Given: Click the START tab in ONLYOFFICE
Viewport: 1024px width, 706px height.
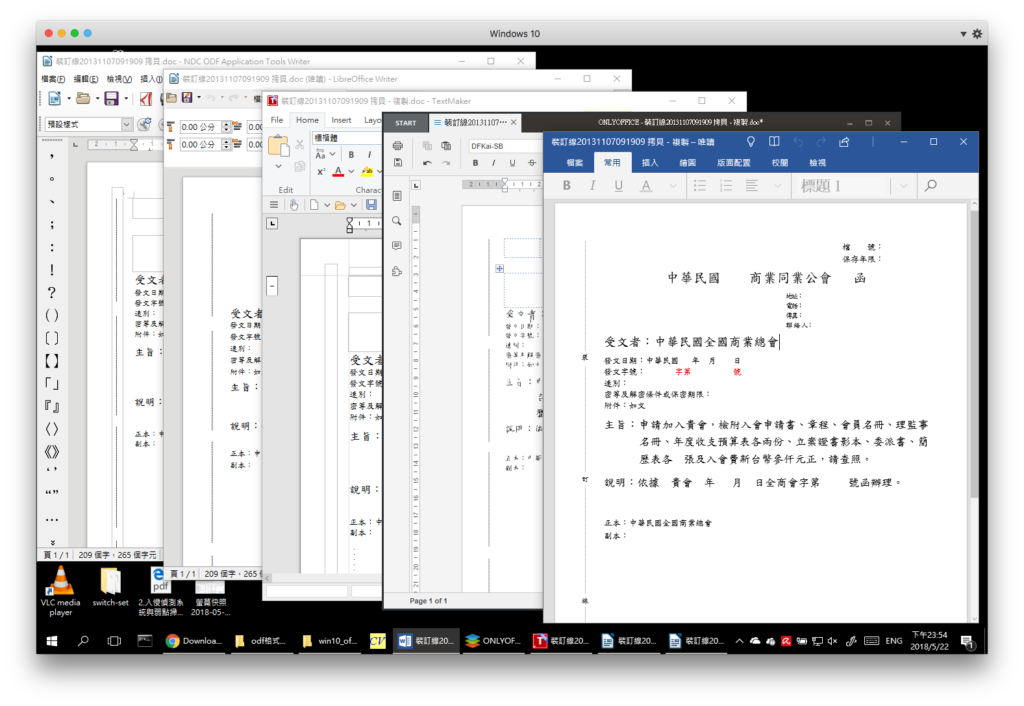Looking at the screenshot, I should coord(406,123).
